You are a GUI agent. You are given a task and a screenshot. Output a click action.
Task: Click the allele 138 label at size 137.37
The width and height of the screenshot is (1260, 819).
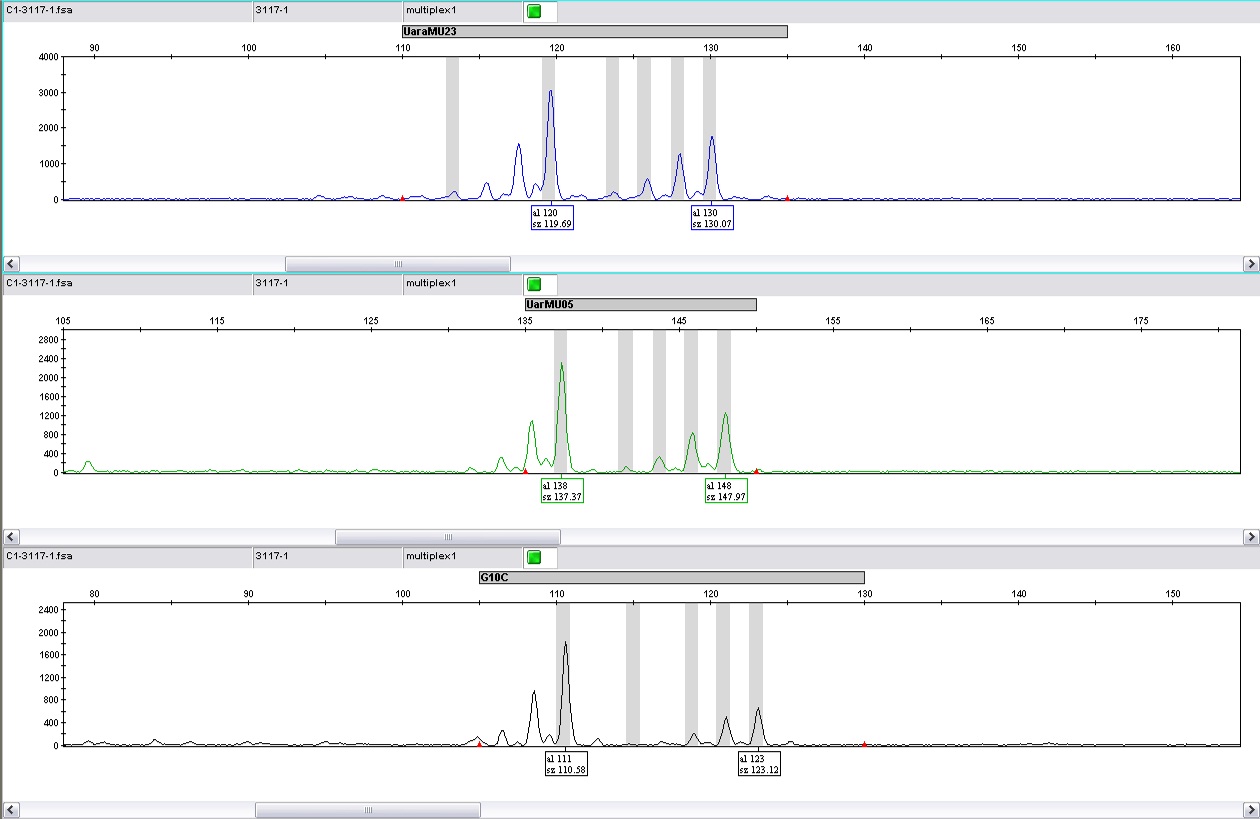562,490
